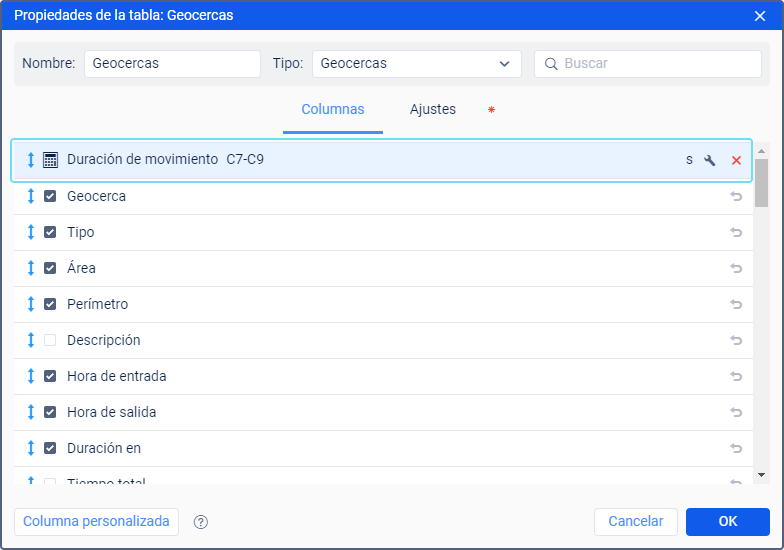The height and width of the screenshot is (550, 784).
Task: Reset the Tipo column name
Action: click(x=736, y=232)
